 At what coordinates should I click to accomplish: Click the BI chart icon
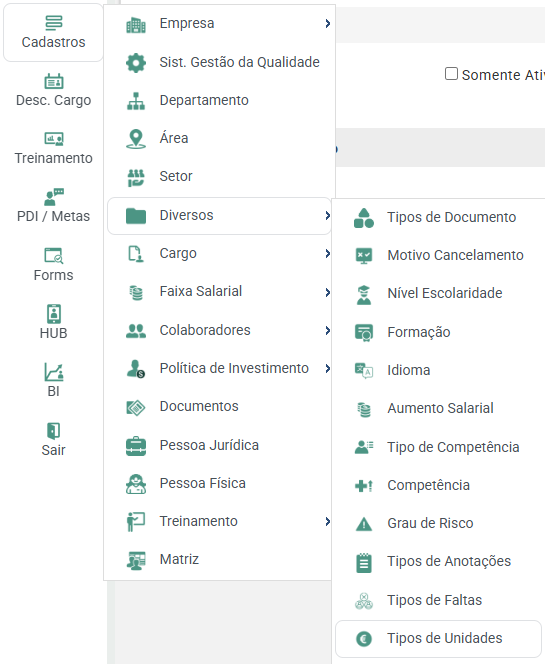54,372
